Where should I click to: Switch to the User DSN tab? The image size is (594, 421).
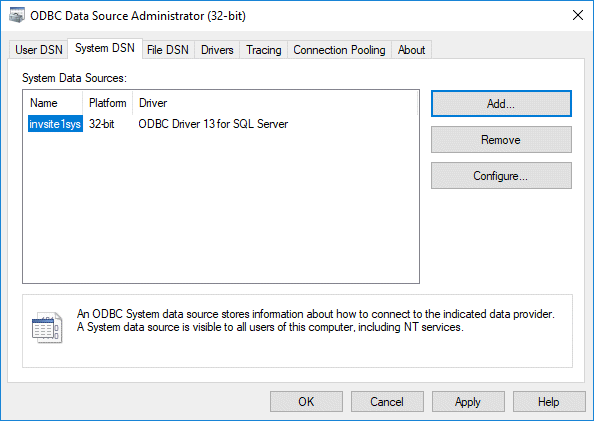39,50
